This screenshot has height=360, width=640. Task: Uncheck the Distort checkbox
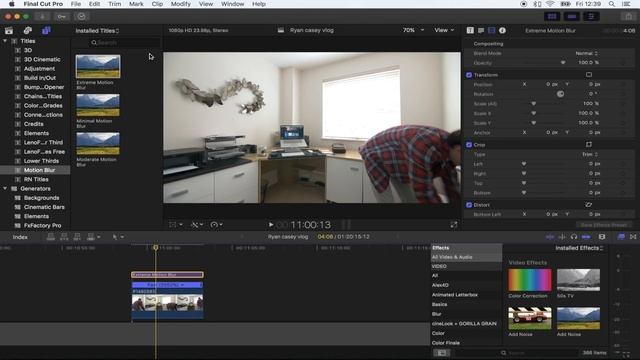point(469,205)
